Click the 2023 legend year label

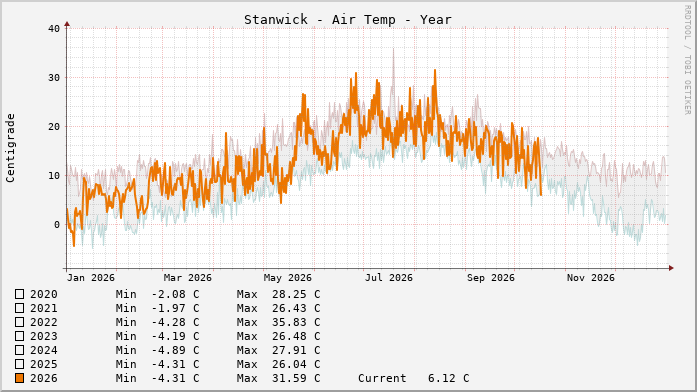44,336
